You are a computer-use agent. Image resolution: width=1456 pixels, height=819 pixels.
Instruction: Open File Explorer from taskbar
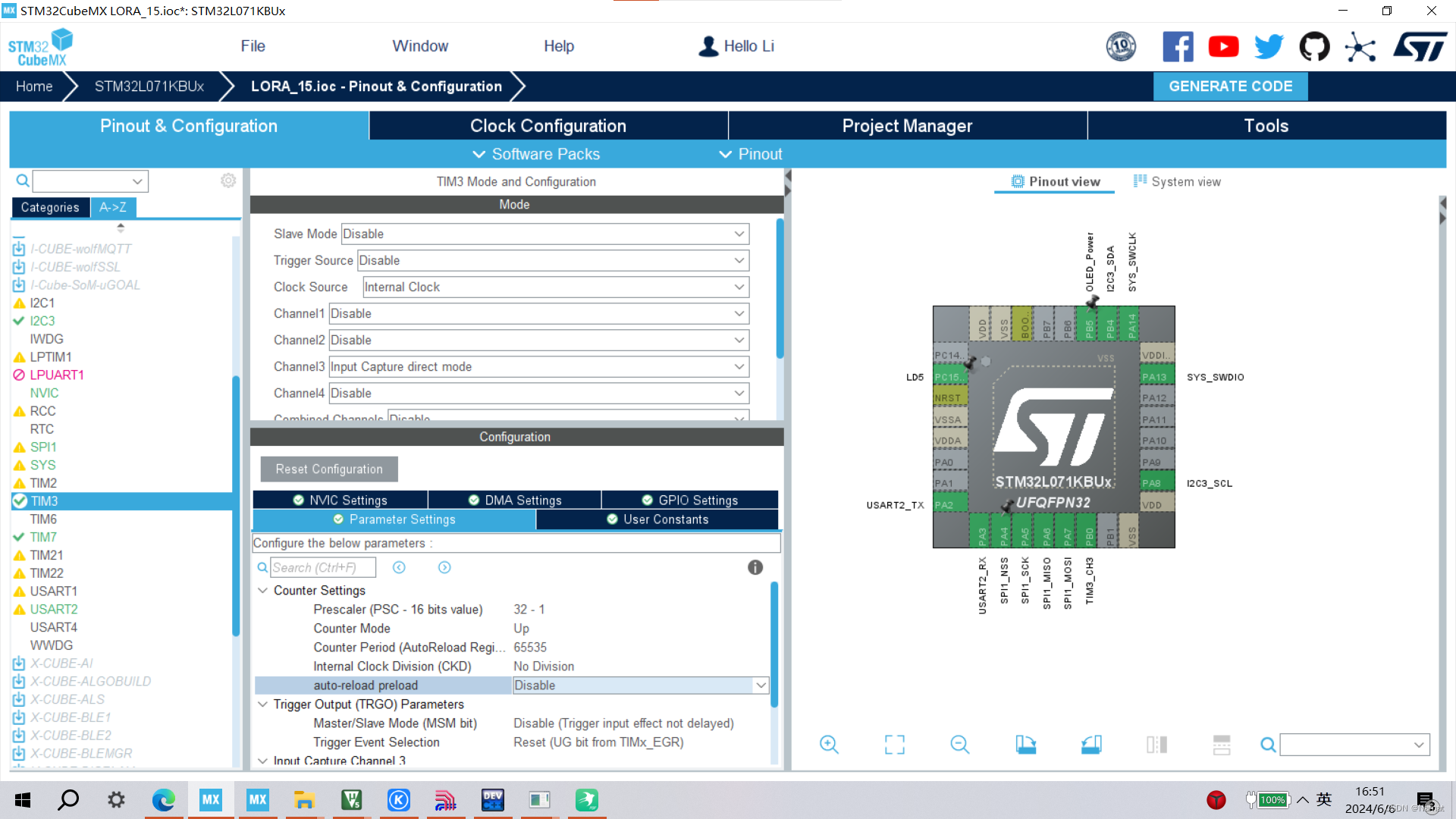(x=304, y=800)
